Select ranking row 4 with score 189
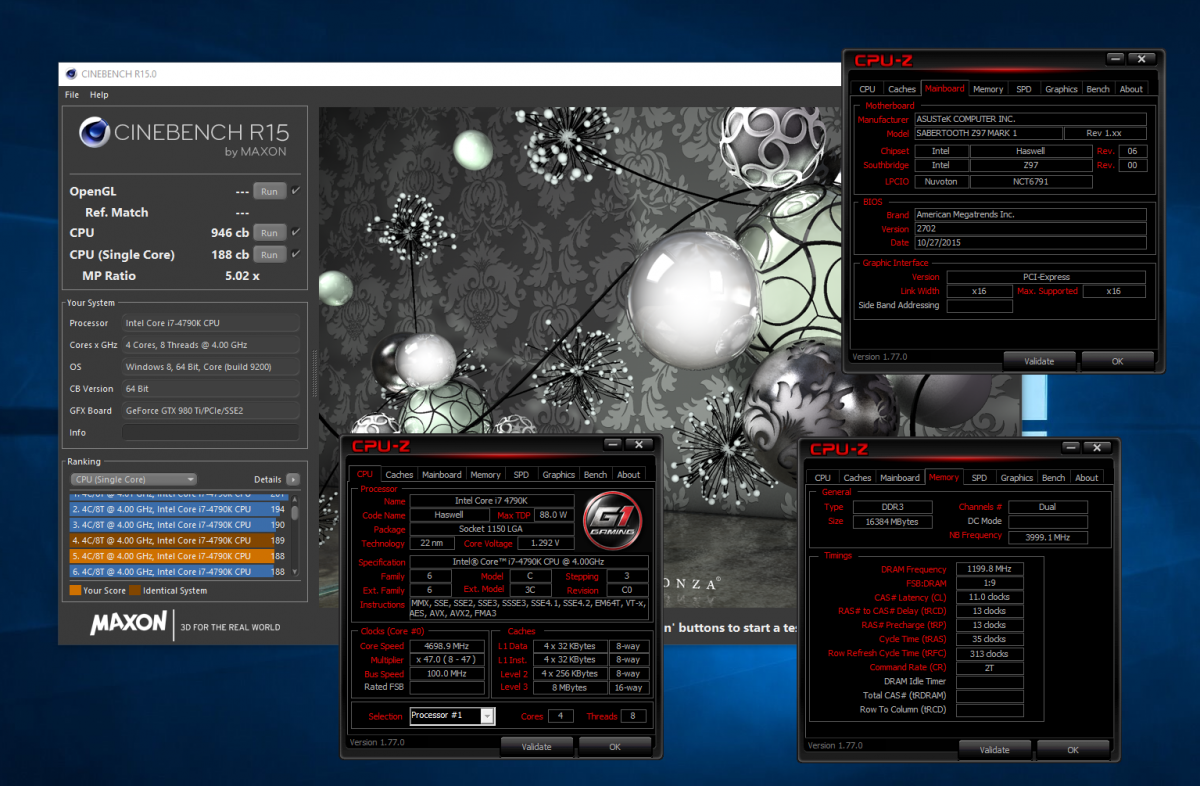 point(178,540)
